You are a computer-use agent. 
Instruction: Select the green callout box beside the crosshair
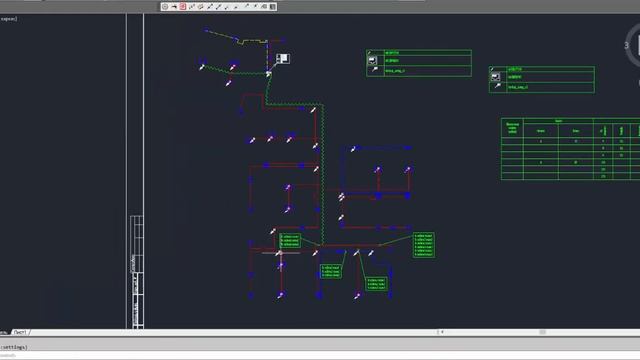click(290, 240)
